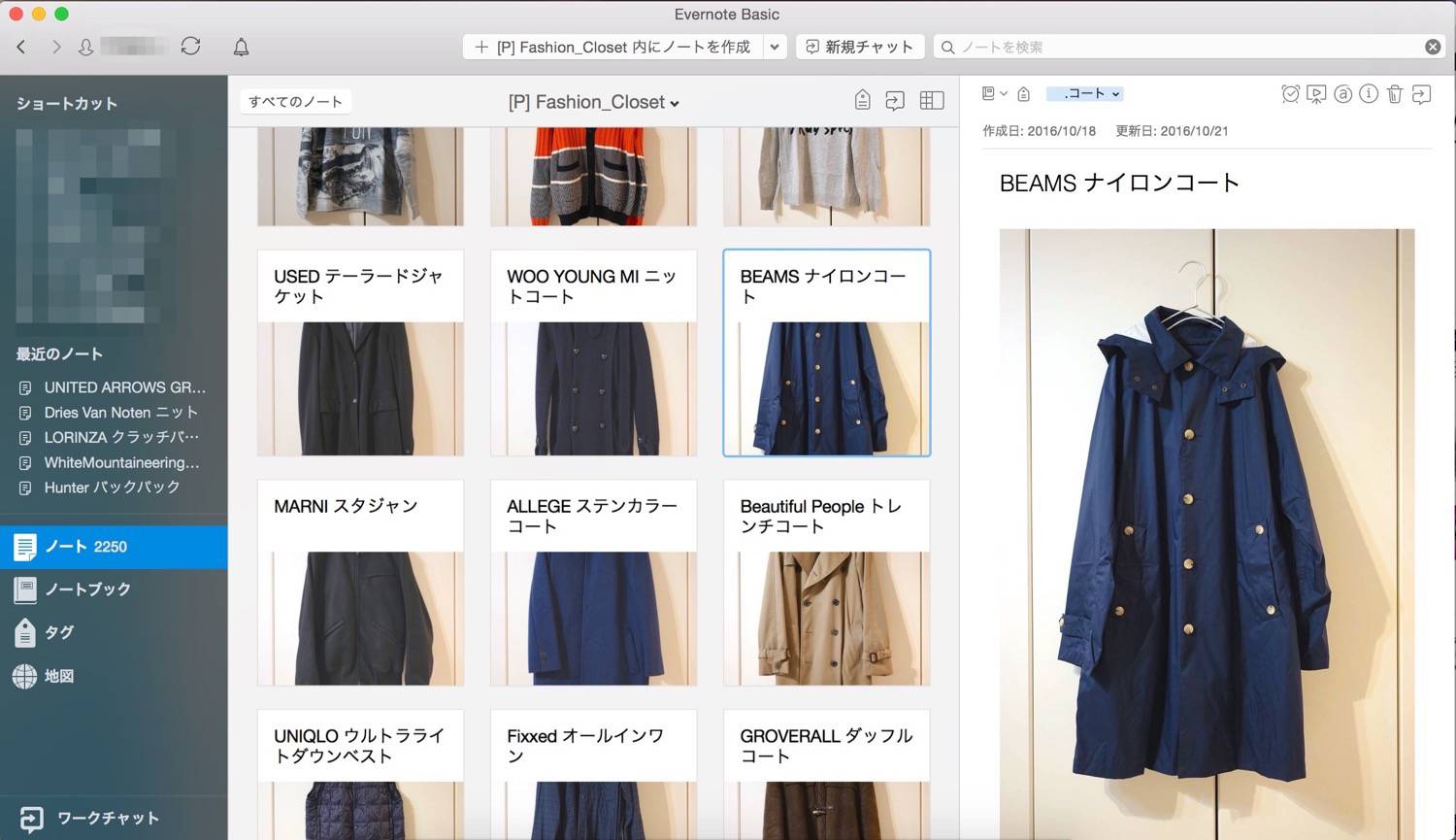Screen dimensions: 1456x840
Task: Select タグ in the sidebar
Action: [58, 632]
